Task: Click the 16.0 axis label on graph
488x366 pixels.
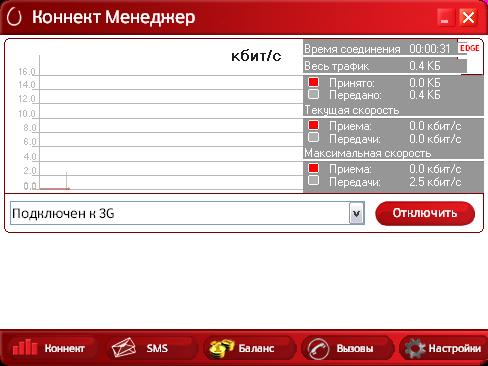Action: click(x=27, y=72)
